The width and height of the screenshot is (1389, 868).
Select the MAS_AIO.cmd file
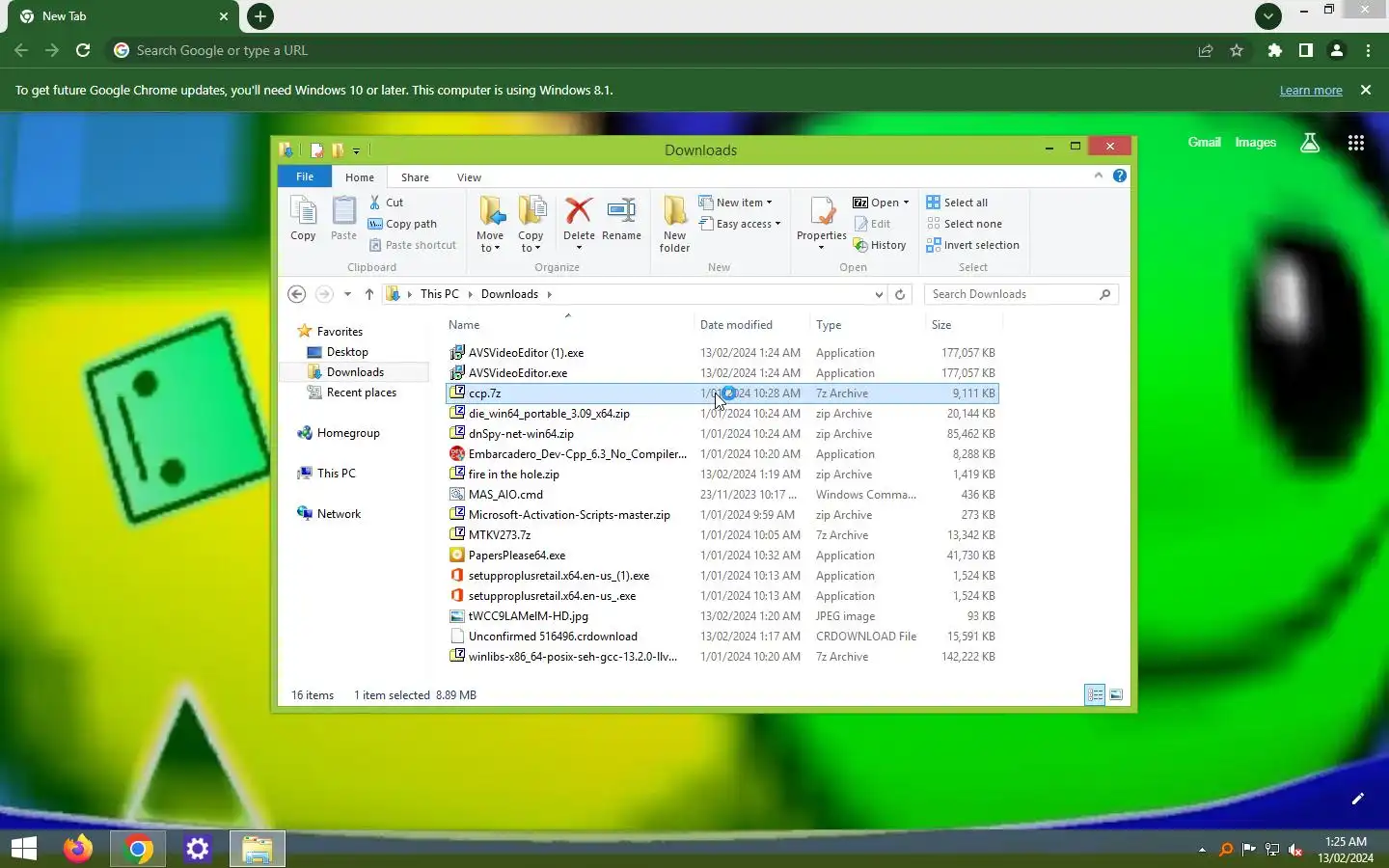click(x=722, y=495)
